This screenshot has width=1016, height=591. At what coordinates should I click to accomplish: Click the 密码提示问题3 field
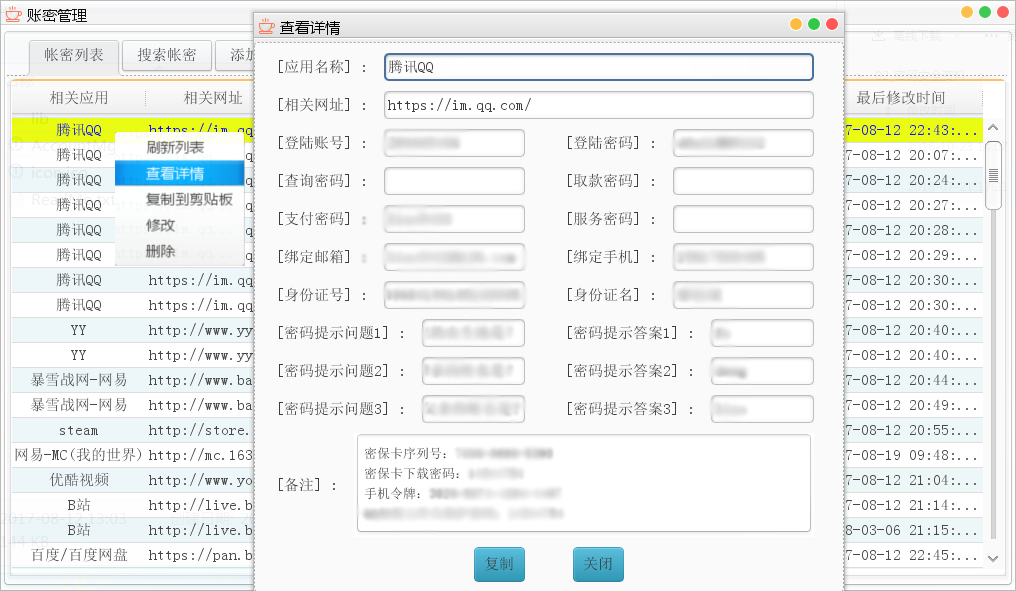coord(474,410)
